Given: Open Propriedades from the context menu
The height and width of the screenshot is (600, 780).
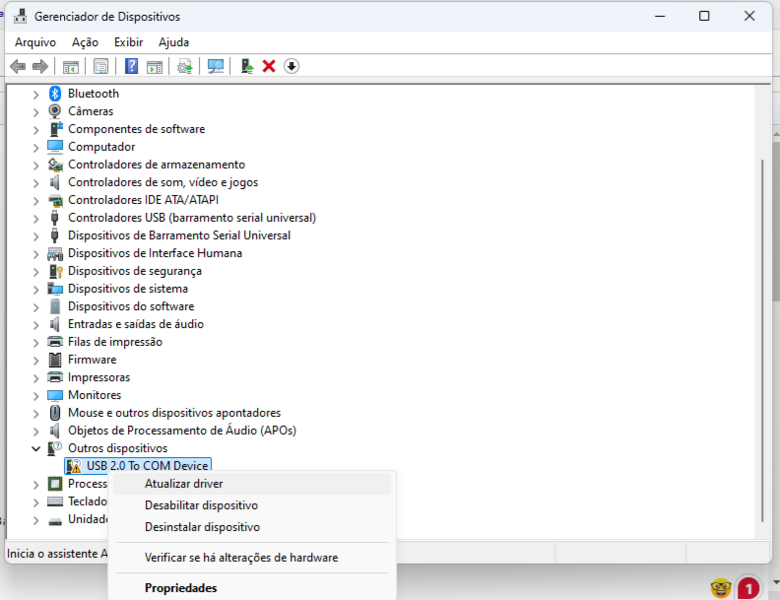Looking at the screenshot, I should click(252, 588).
